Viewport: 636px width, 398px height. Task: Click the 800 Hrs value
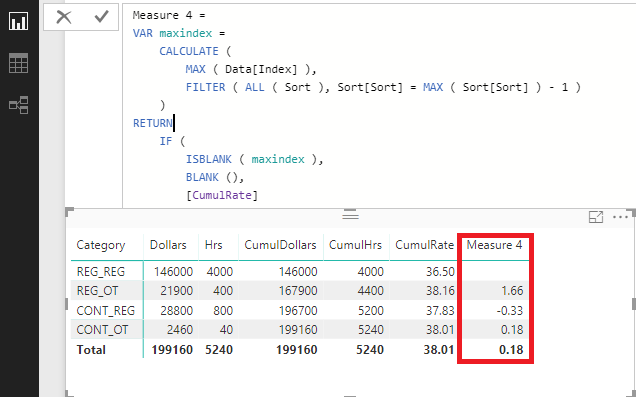223,310
